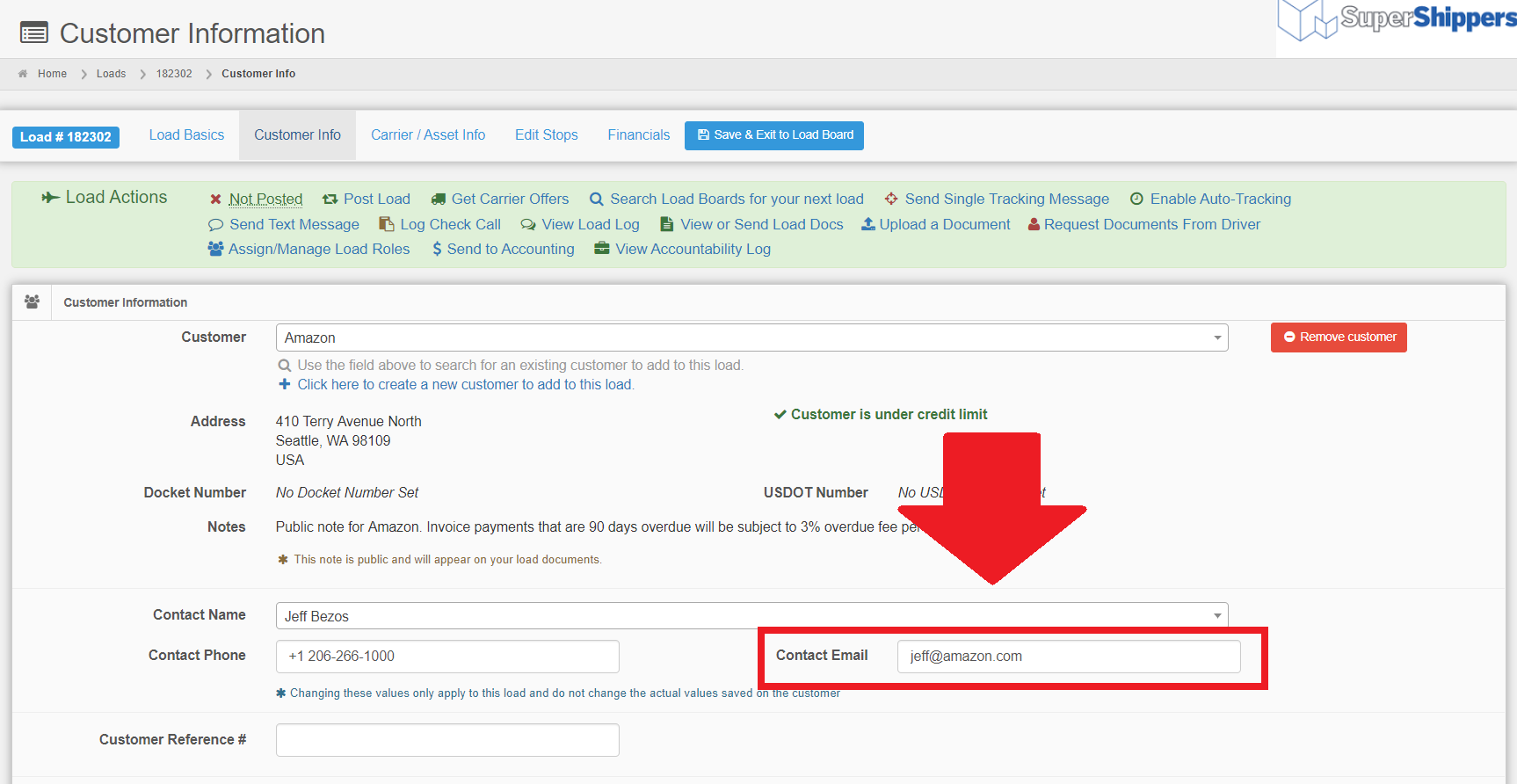The image size is (1517, 784).
Task: Click the Home icon in breadcrumb
Action: point(23,74)
